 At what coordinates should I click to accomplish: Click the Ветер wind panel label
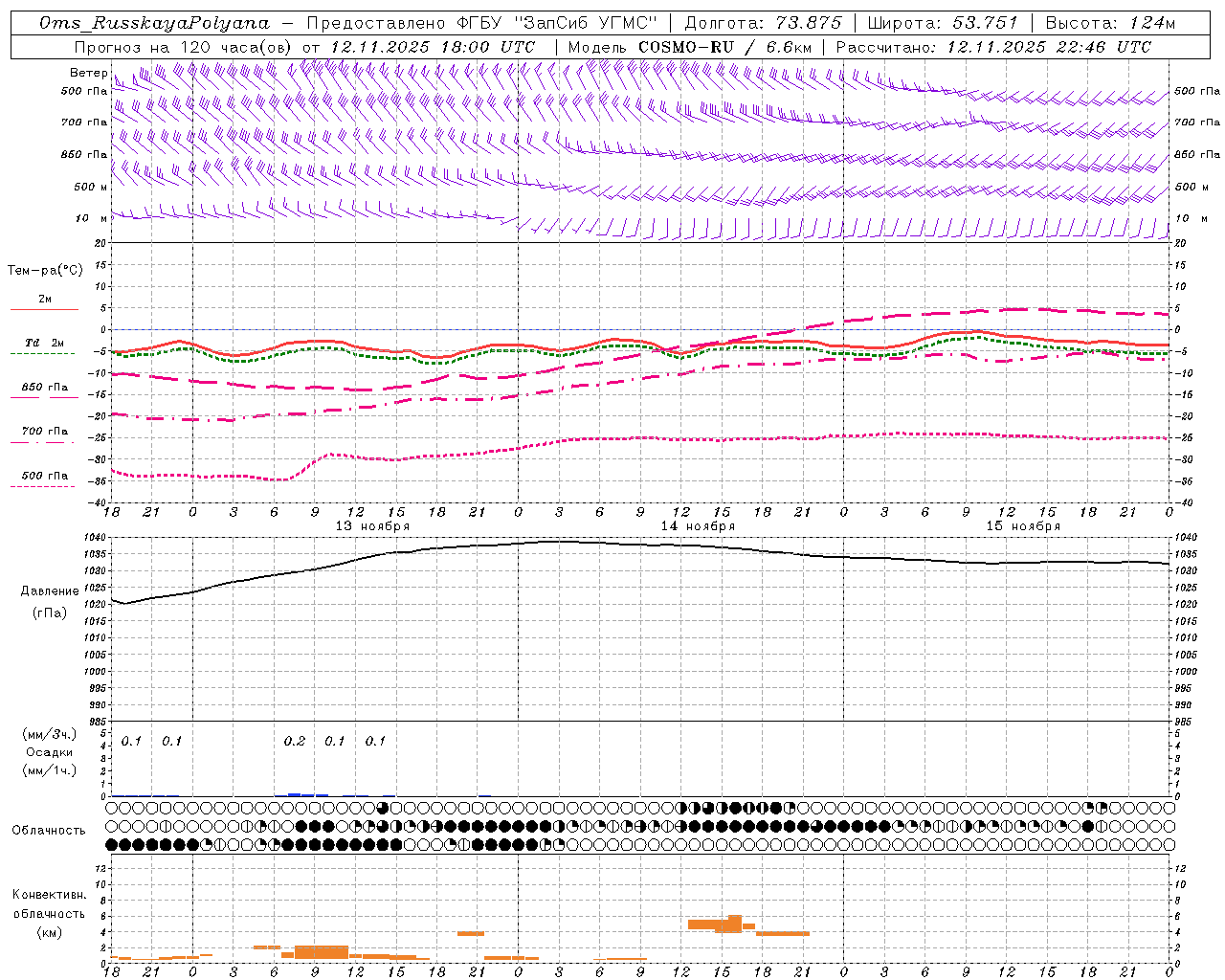[x=88, y=73]
